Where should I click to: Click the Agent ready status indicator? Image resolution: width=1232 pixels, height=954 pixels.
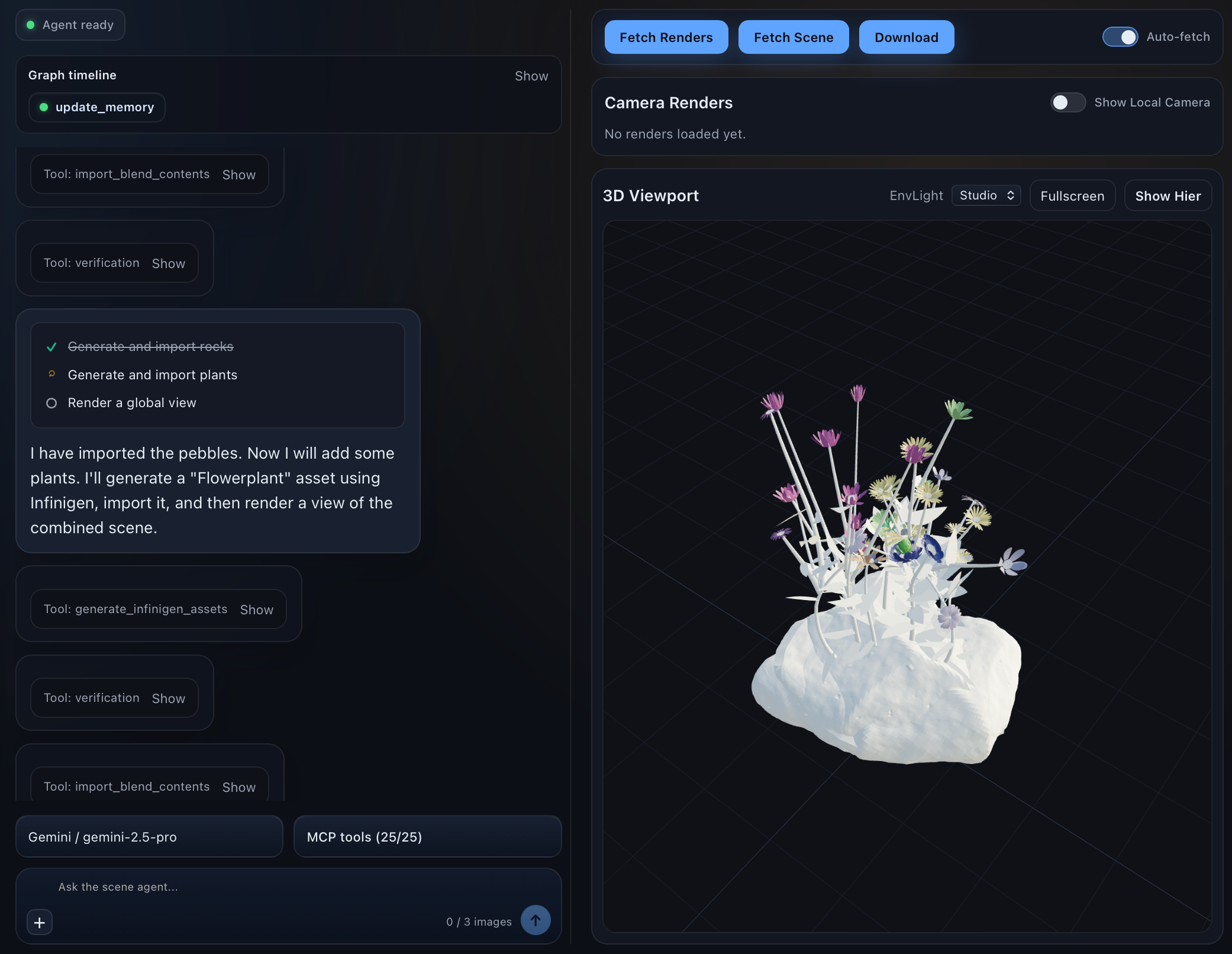coord(70,25)
